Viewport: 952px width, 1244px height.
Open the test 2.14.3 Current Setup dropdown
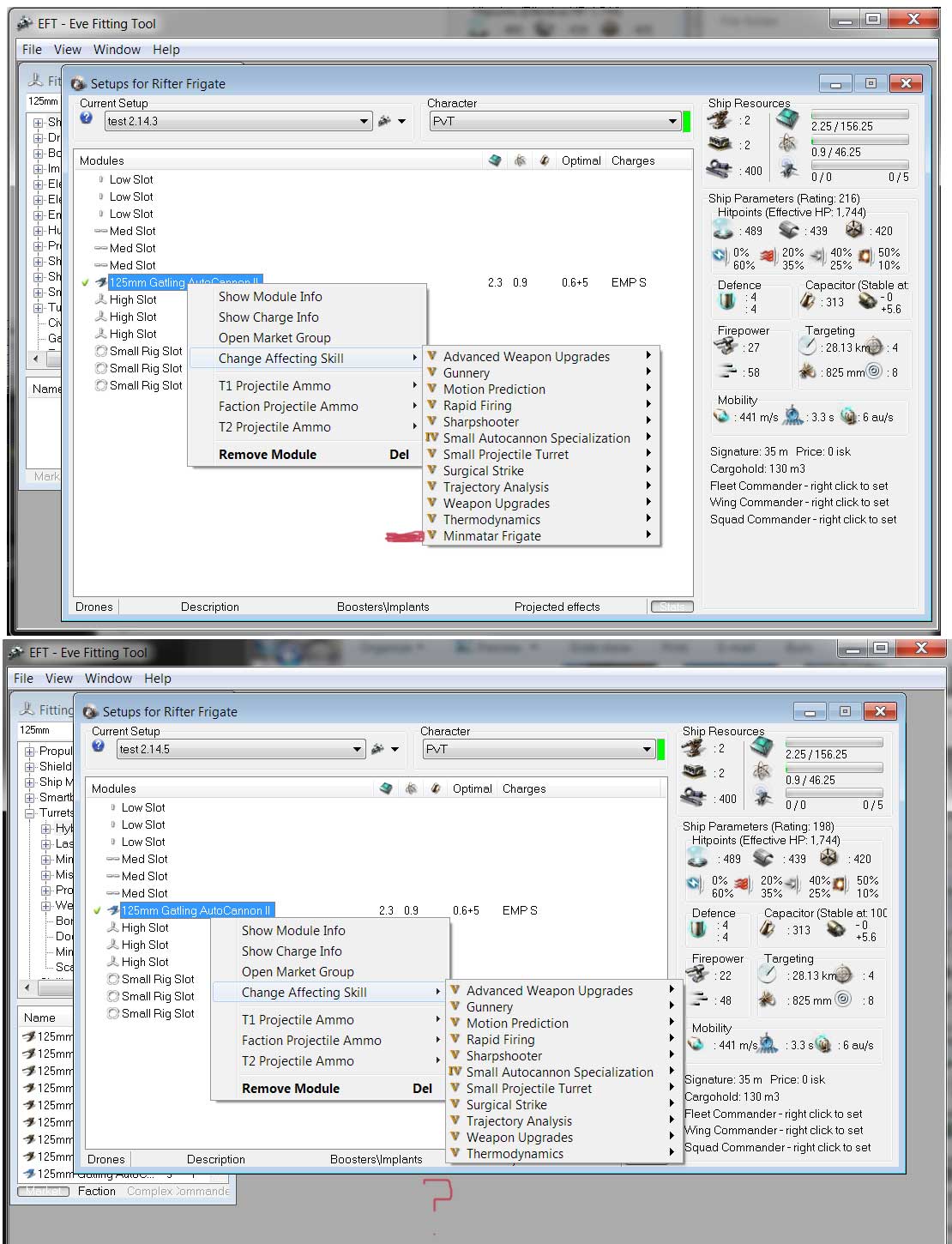coord(238,121)
